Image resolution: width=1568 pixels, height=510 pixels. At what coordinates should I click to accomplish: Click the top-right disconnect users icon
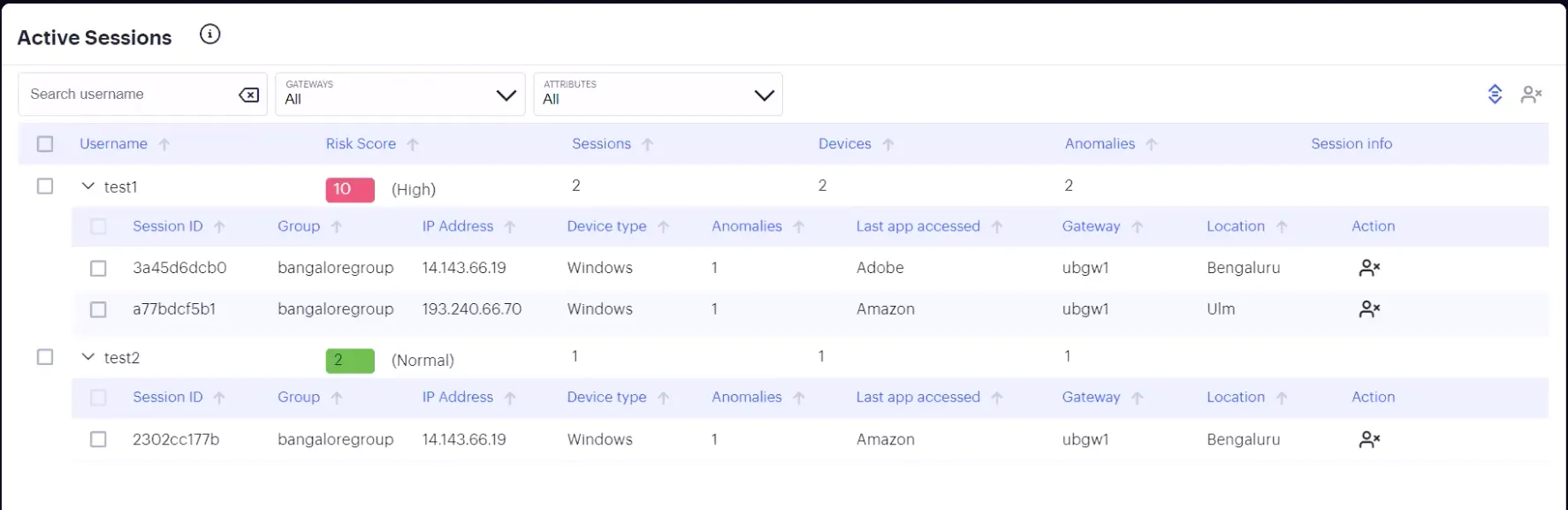(x=1531, y=94)
